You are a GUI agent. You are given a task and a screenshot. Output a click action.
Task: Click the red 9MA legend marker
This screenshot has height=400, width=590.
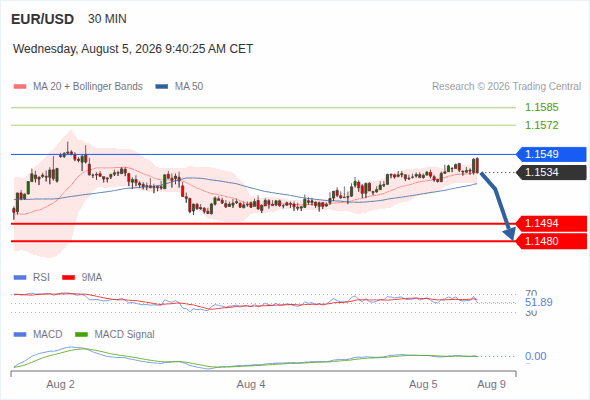(68, 278)
